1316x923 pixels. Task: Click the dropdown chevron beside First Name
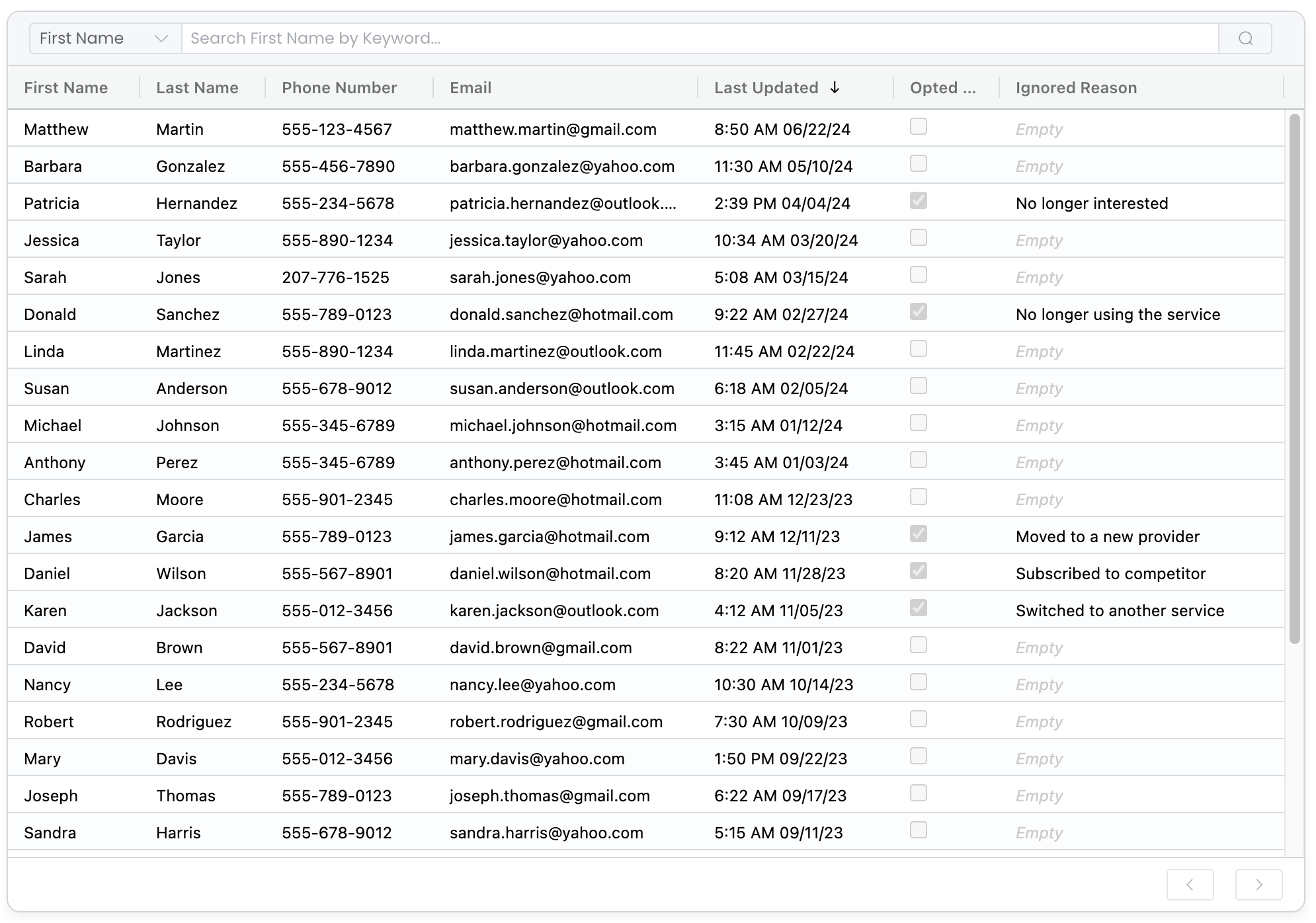point(161,38)
